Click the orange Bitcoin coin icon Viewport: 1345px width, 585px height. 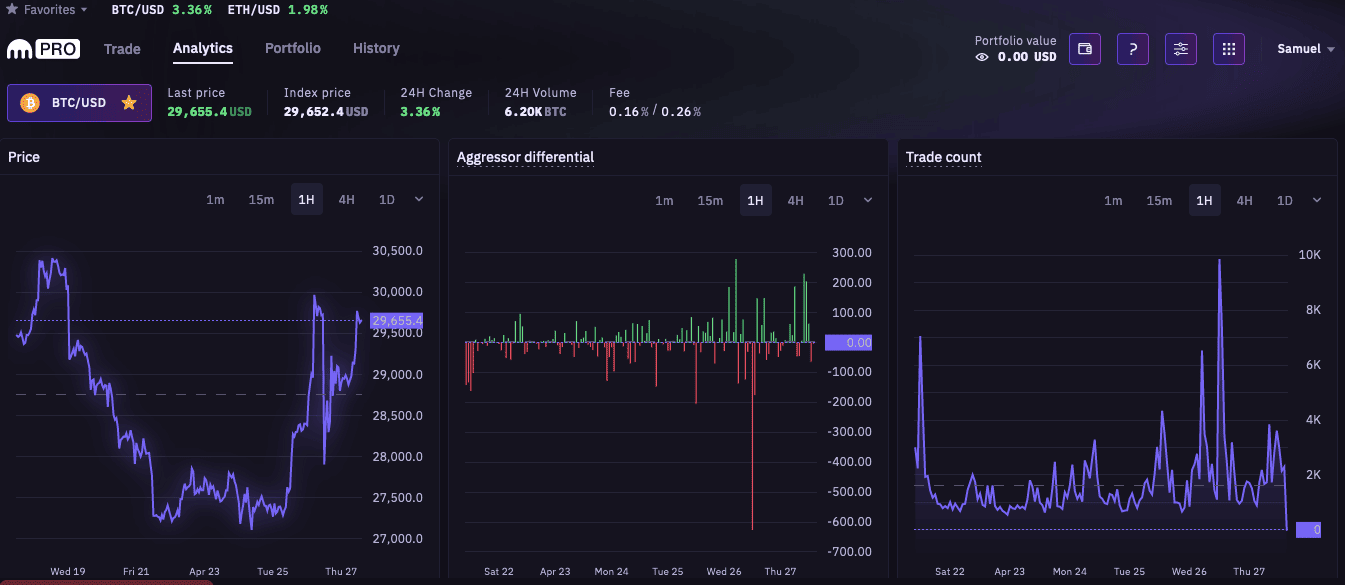pos(30,103)
